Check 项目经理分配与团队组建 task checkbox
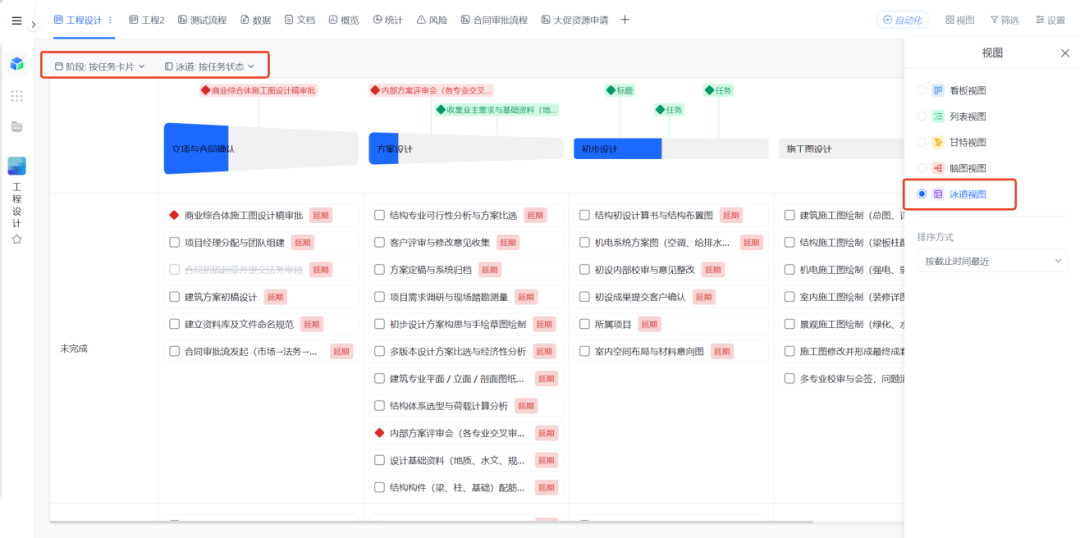 (174, 242)
